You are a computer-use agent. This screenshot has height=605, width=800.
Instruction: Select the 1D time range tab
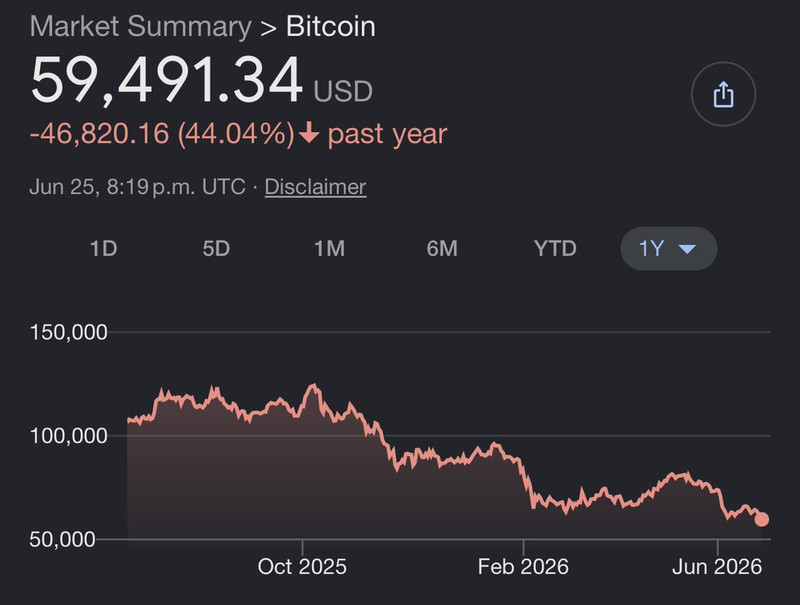click(x=104, y=249)
